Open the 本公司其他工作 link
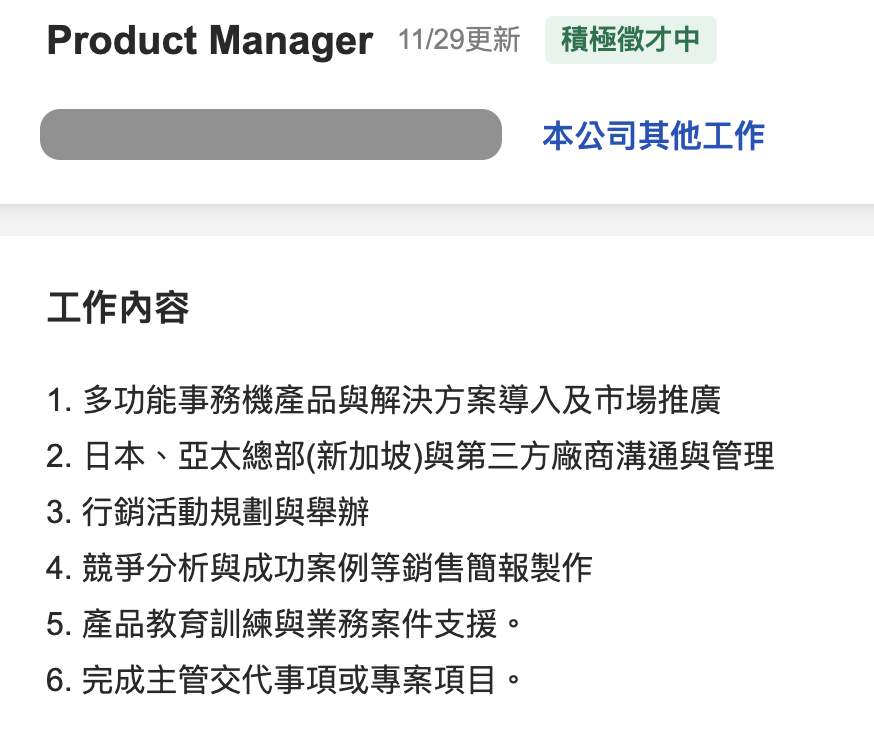The image size is (874, 736). pyautogui.click(x=653, y=135)
